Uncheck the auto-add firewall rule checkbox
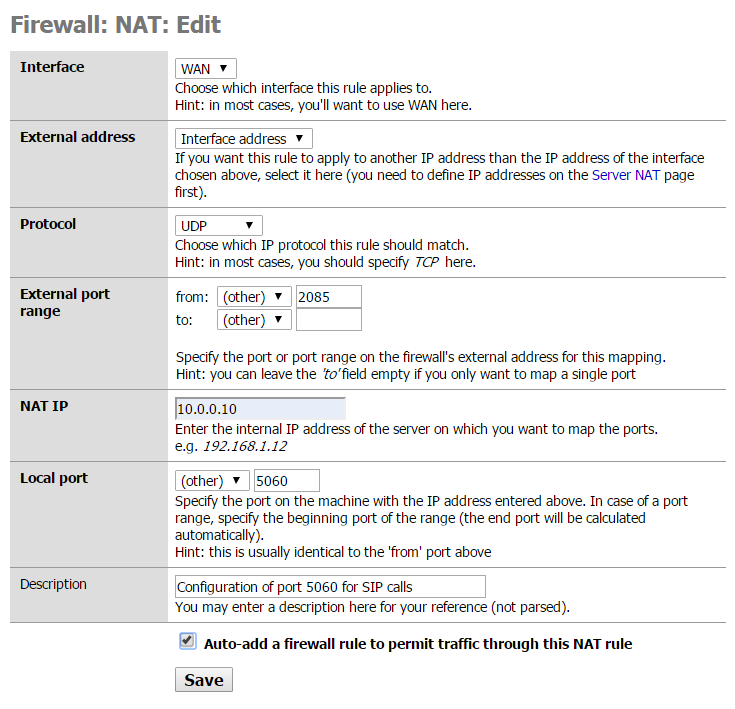Image resolution: width=735 pixels, height=709 pixels. 187,642
